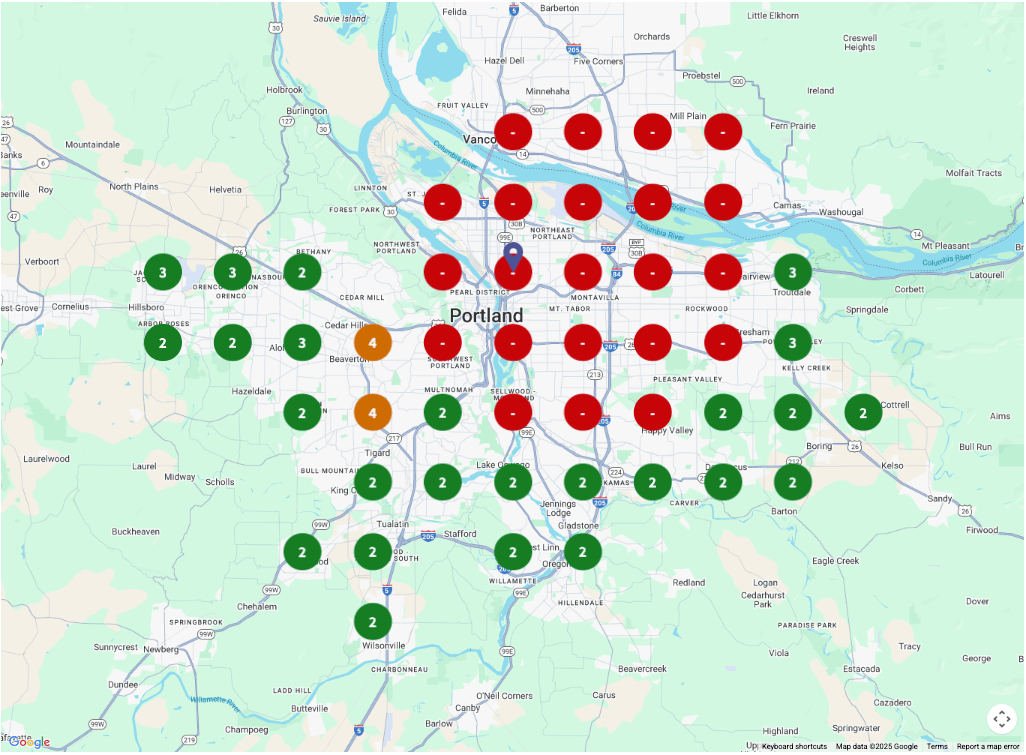Select the green 2 marker at West Linn
This screenshot has height=755, width=1026.
pos(513,552)
